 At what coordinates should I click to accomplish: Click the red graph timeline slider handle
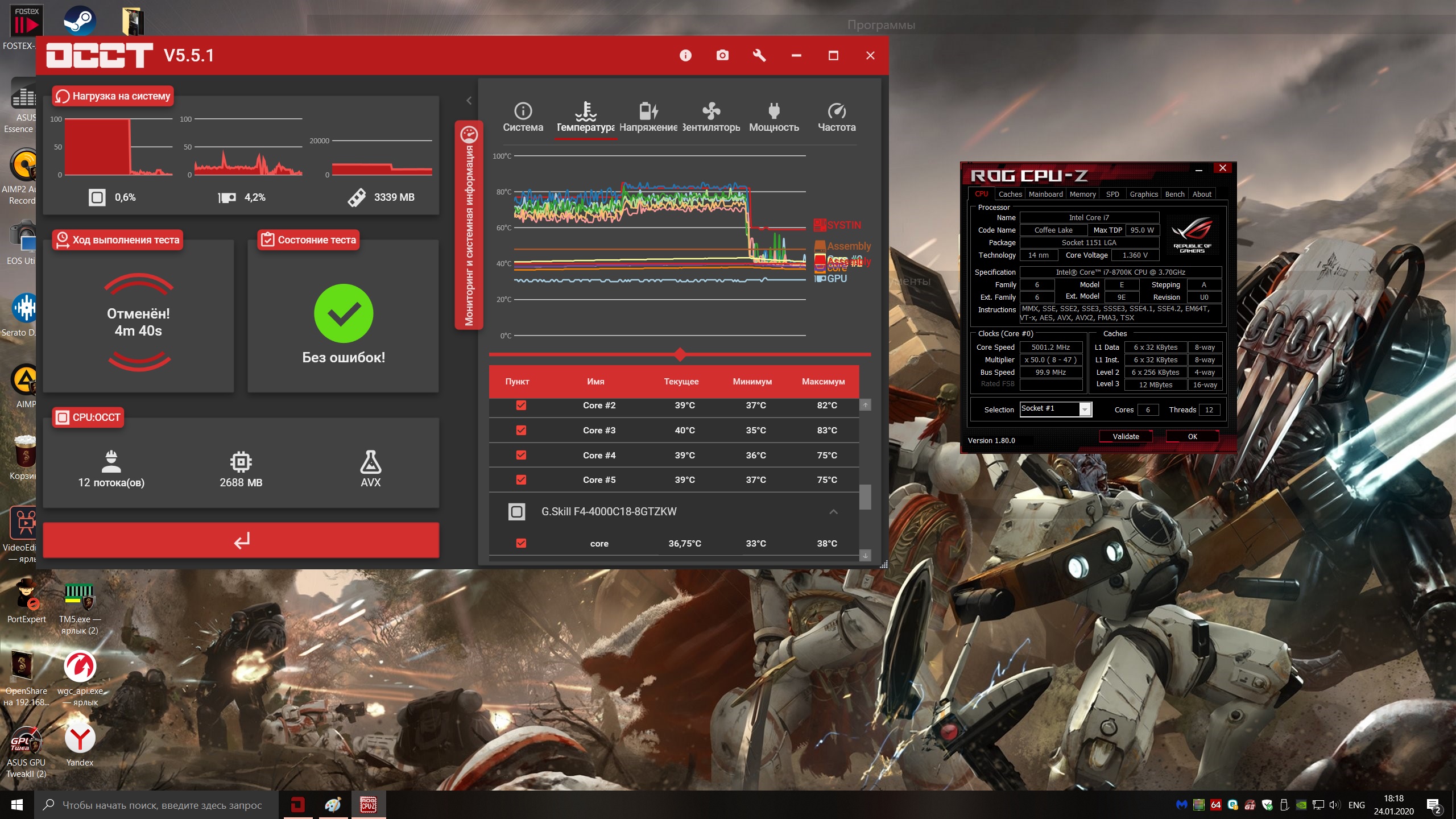(x=680, y=355)
